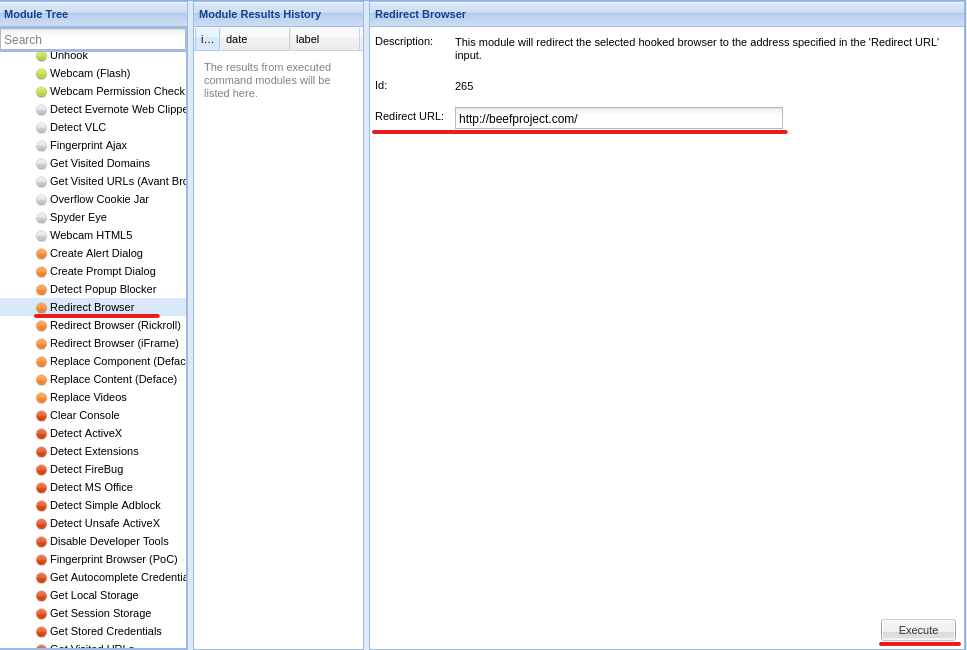
Task: Click inside the Redirect URL input field
Action: (618, 118)
